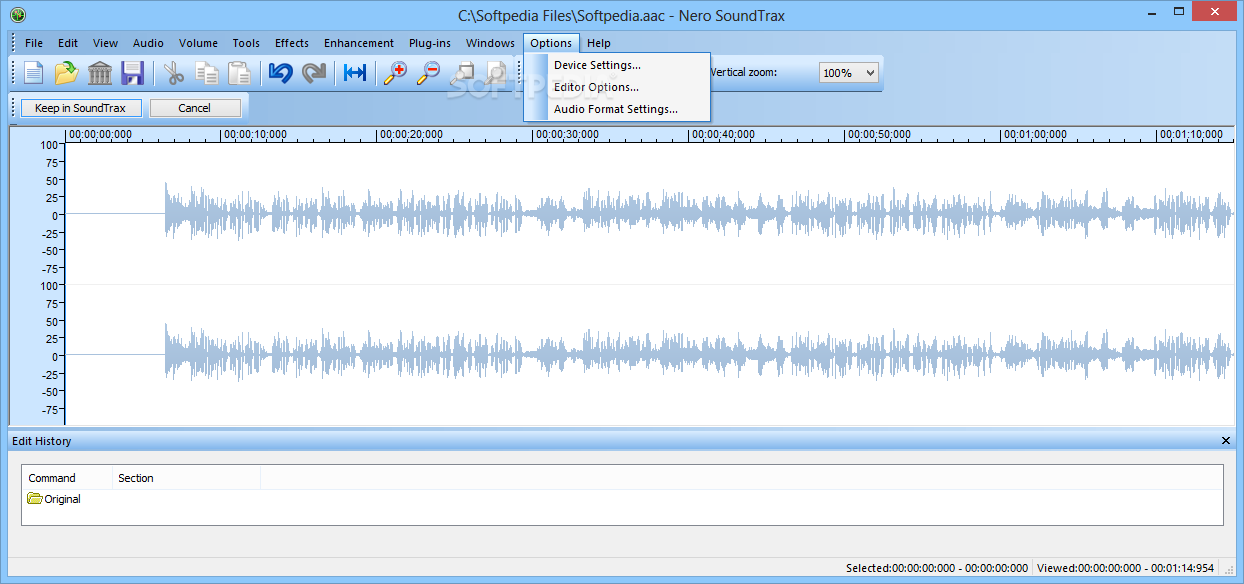The height and width of the screenshot is (584, 1244).
Task: Click the New file icon
Action: pyautogui.click(x=35, y=73)
